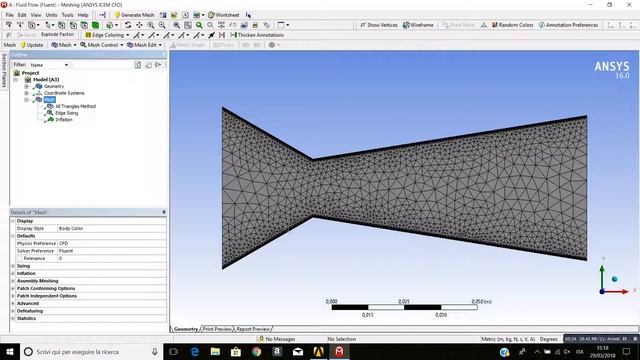Click the Thicken Annotations icon
Screen dimensions: 640x360
233,35
